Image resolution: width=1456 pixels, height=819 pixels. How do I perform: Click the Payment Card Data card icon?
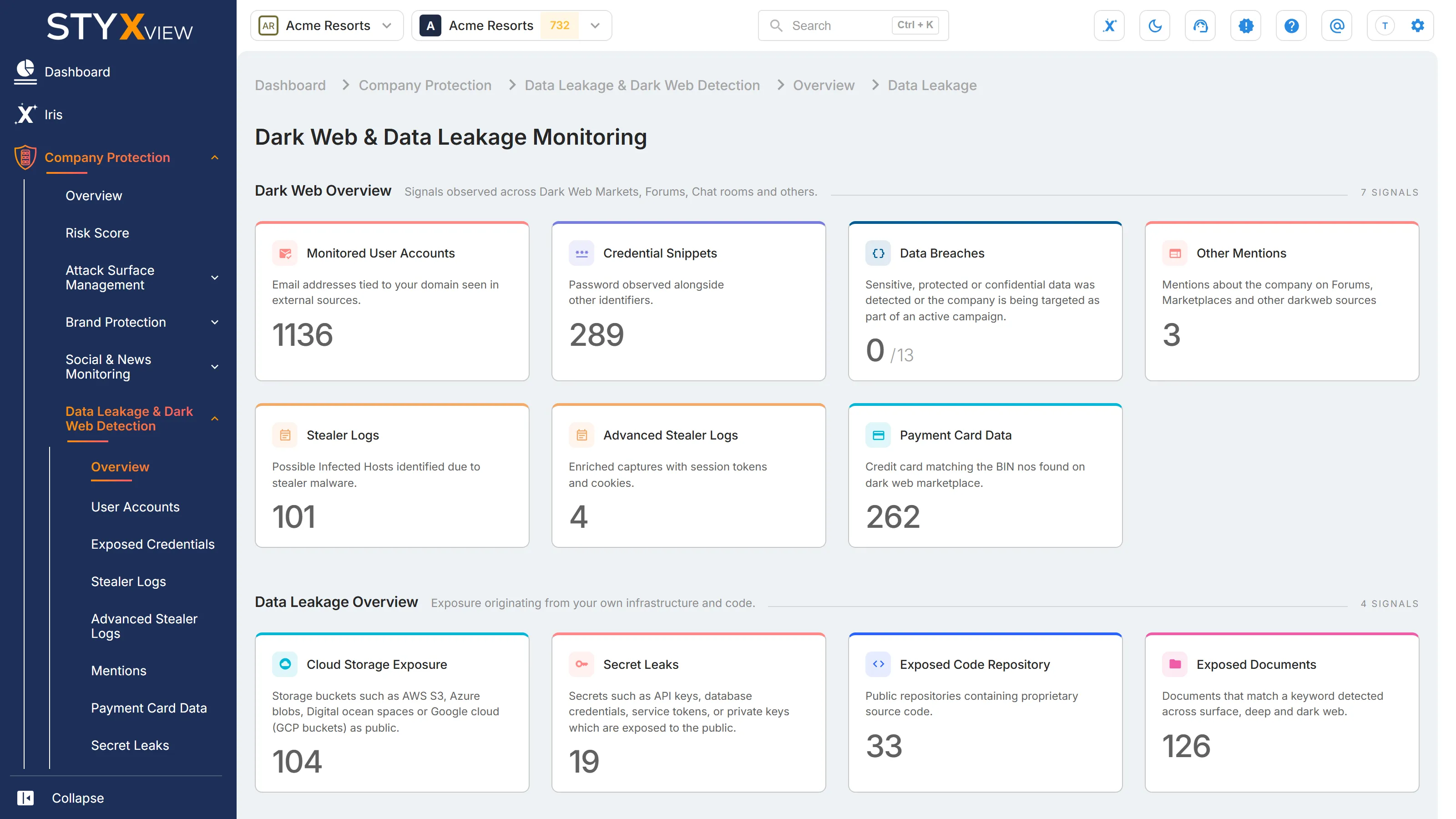click(x=878, y=435)
